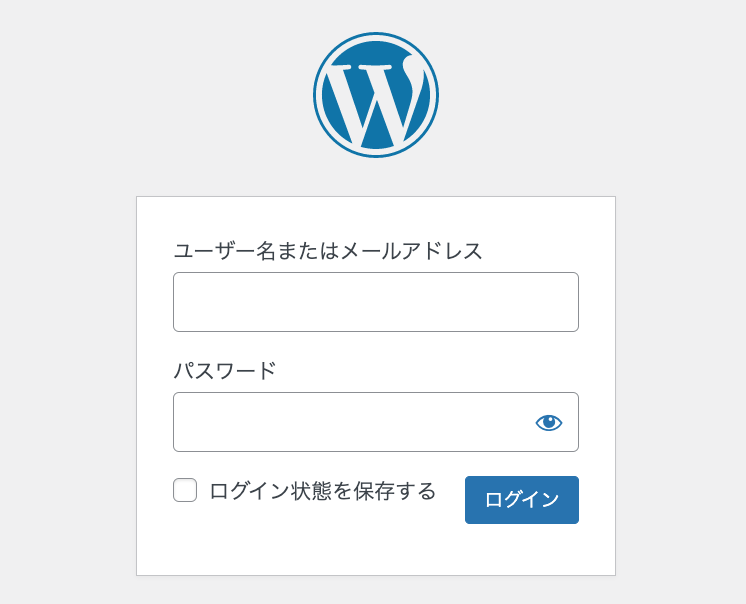Check the box to stay logged in
Image resolution: width=746 pixels, height=604 pixels.
click(185, 490)
